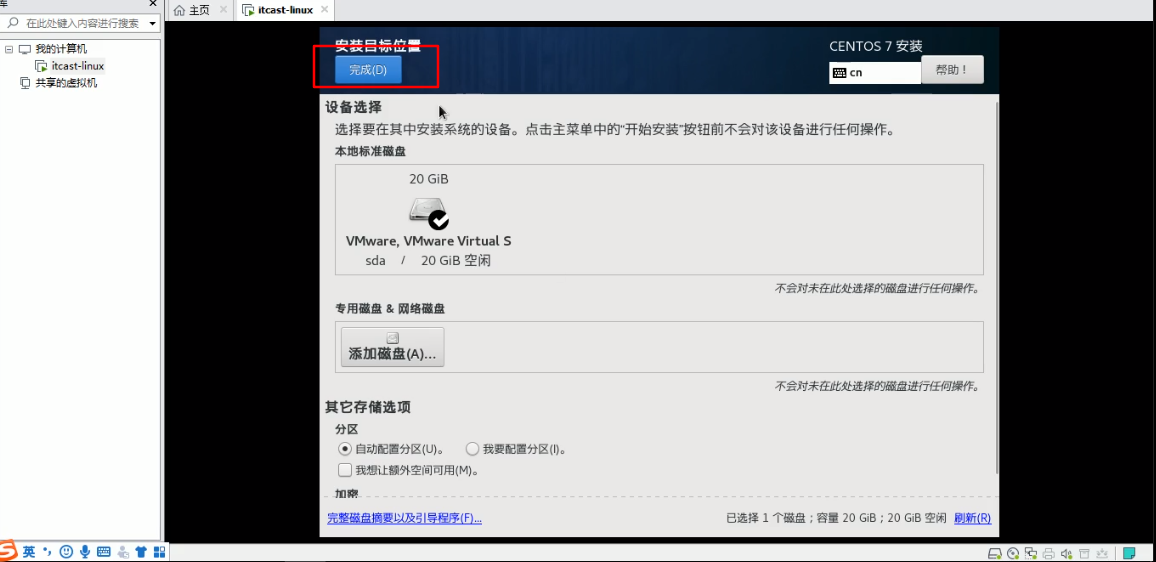Open the Sogou skin shirt icon

141,552
